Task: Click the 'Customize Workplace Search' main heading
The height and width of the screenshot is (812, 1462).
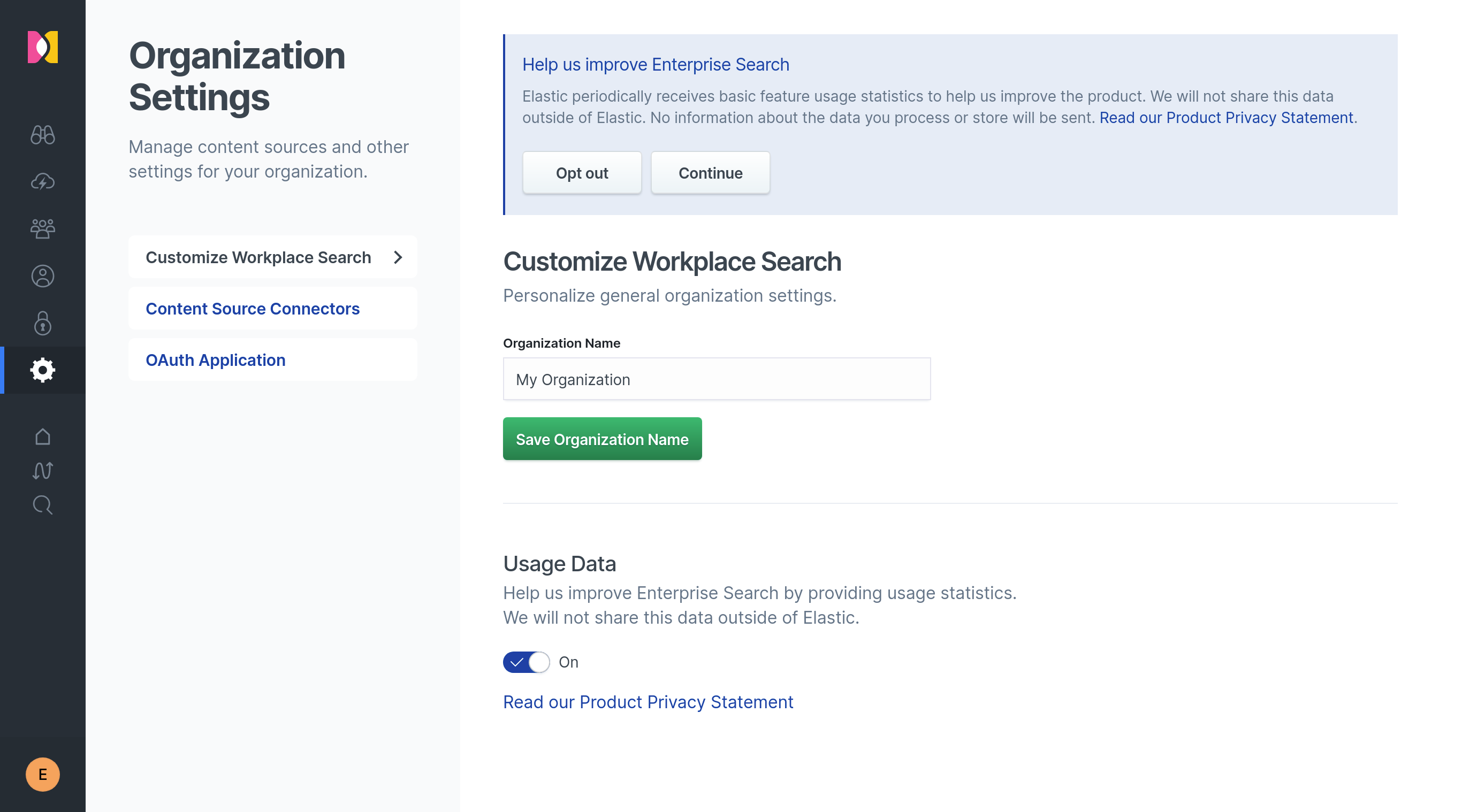Action: (x=672, y=262)
